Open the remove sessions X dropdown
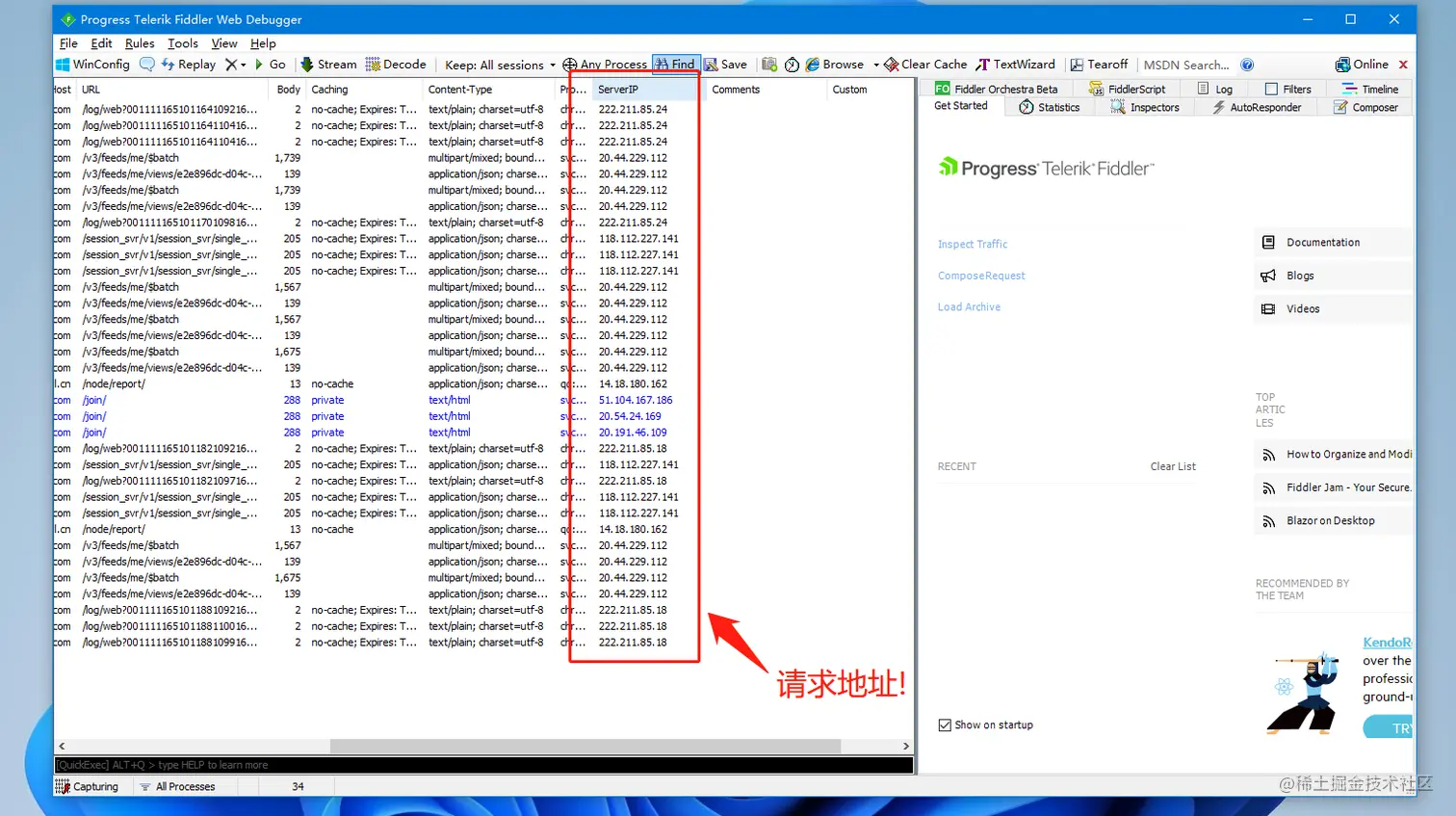The image size is (1456, 816). 236,65
